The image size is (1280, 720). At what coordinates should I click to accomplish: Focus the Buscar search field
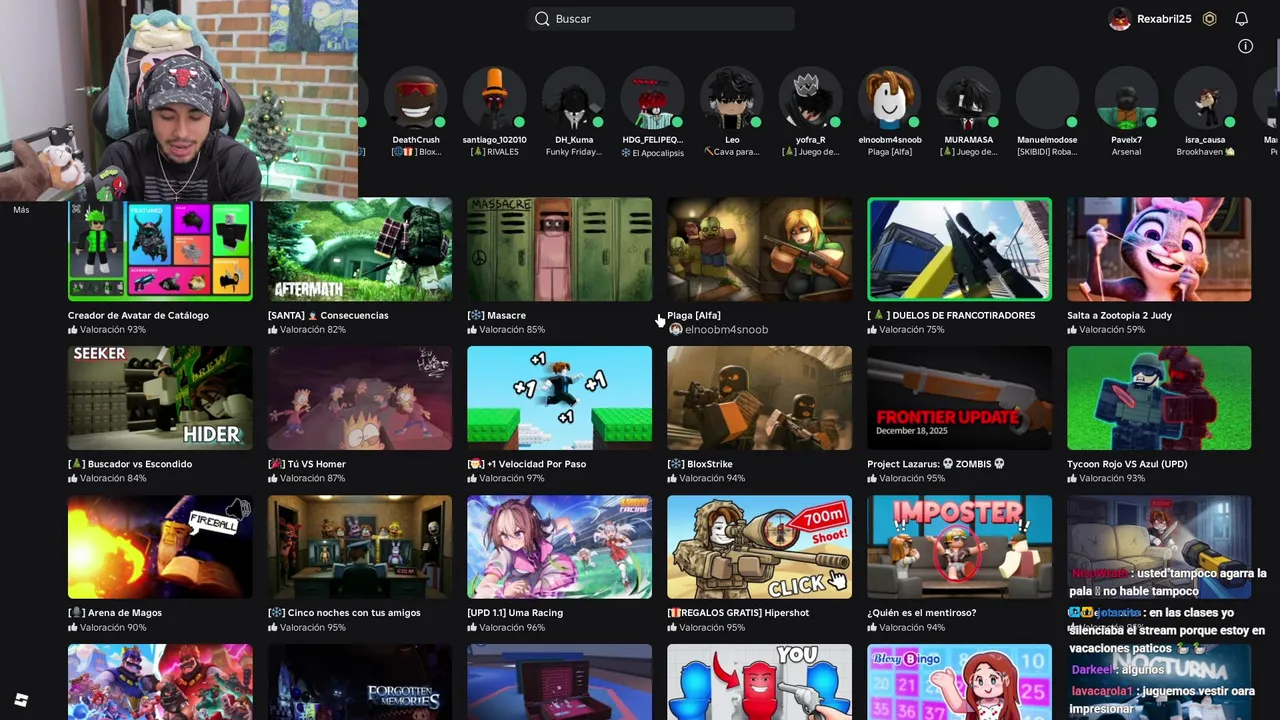click(661, 19)
